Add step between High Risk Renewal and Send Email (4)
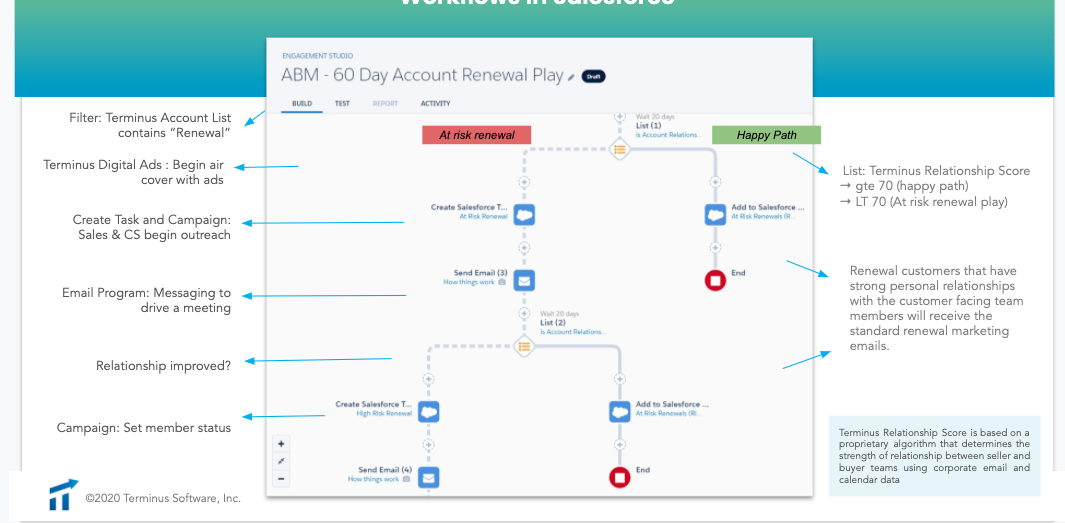 (x=428, y=445)
